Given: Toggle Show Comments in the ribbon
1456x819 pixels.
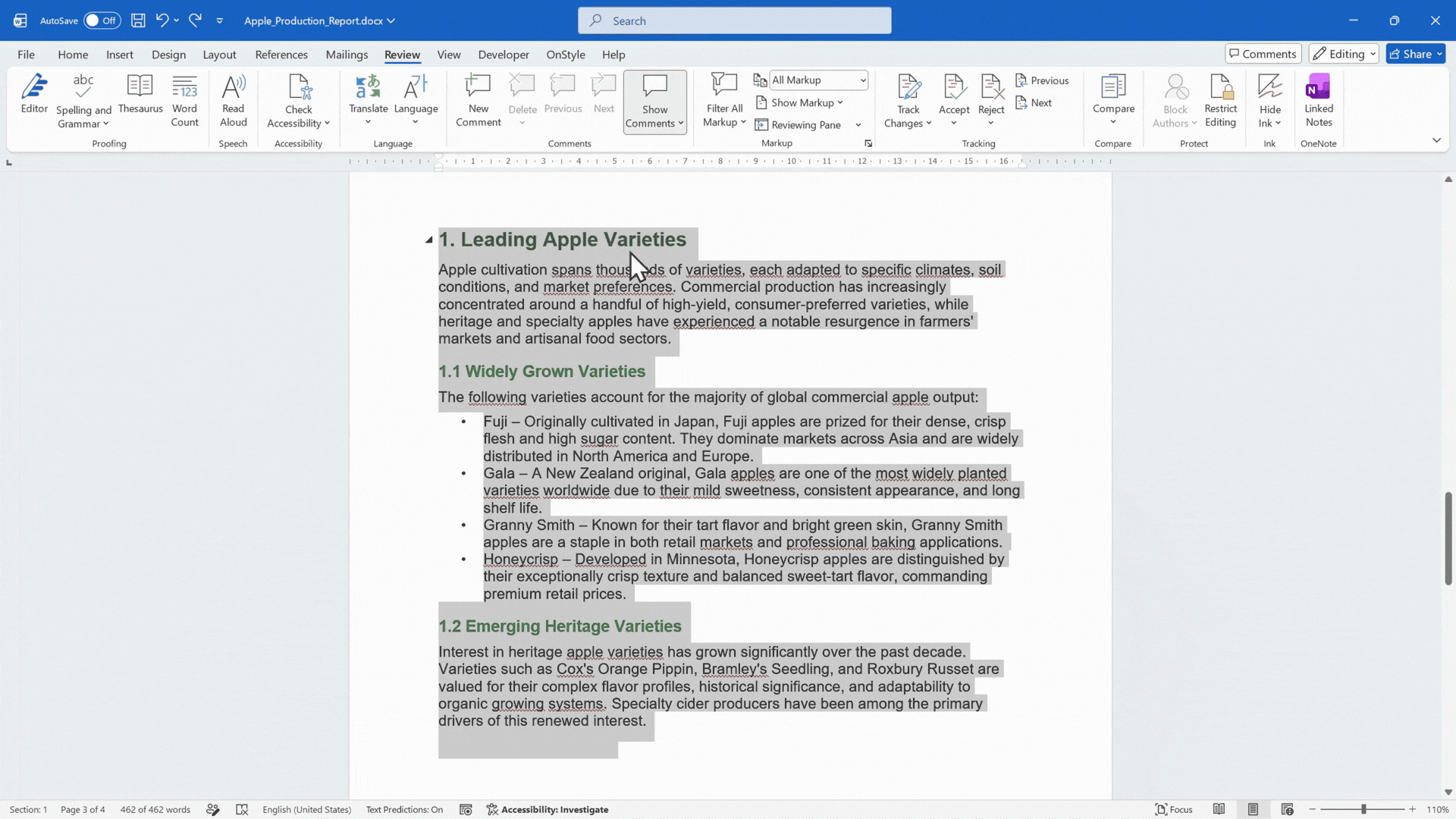Looking at the screenshot, I should point(655,102).
